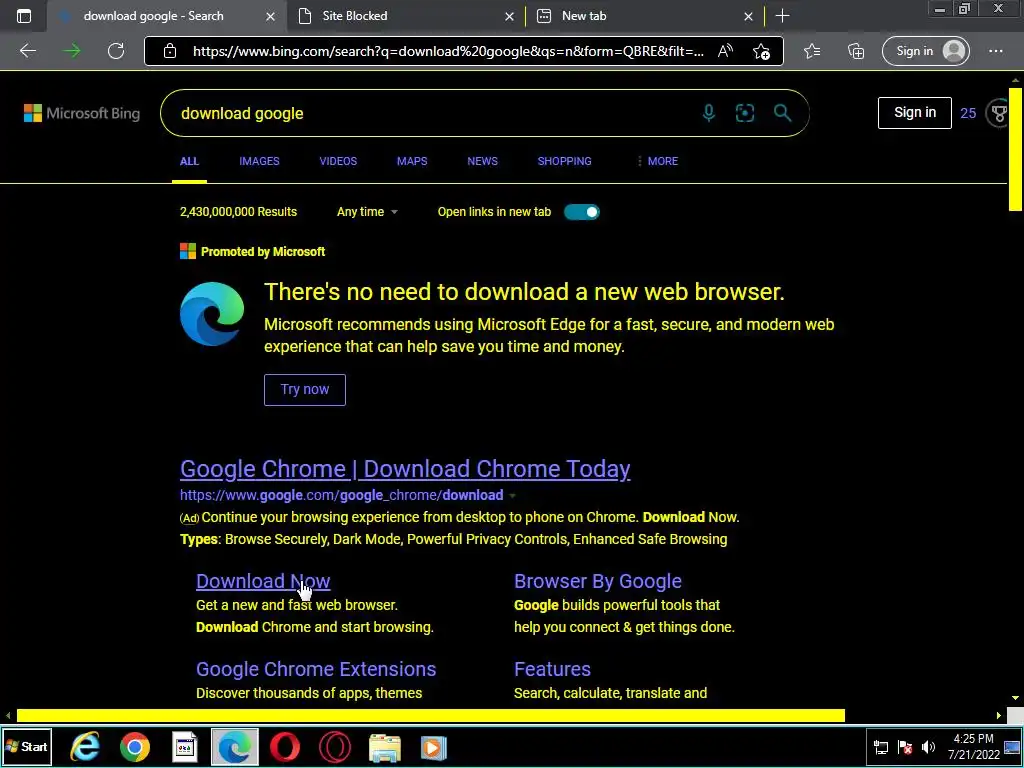Image resolution: width=1024 pixels, height=768 pixels.
Task: Launch Internet Explorer from taskbar
Action: pos(85,747)
